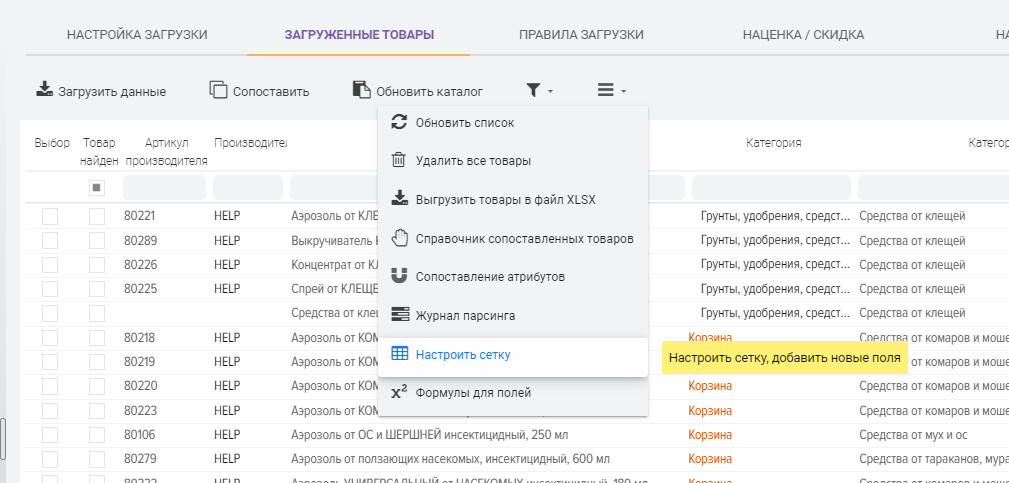1009x483 pixels.
Task: Click the Категория column filter field
Action: point(771,188)
